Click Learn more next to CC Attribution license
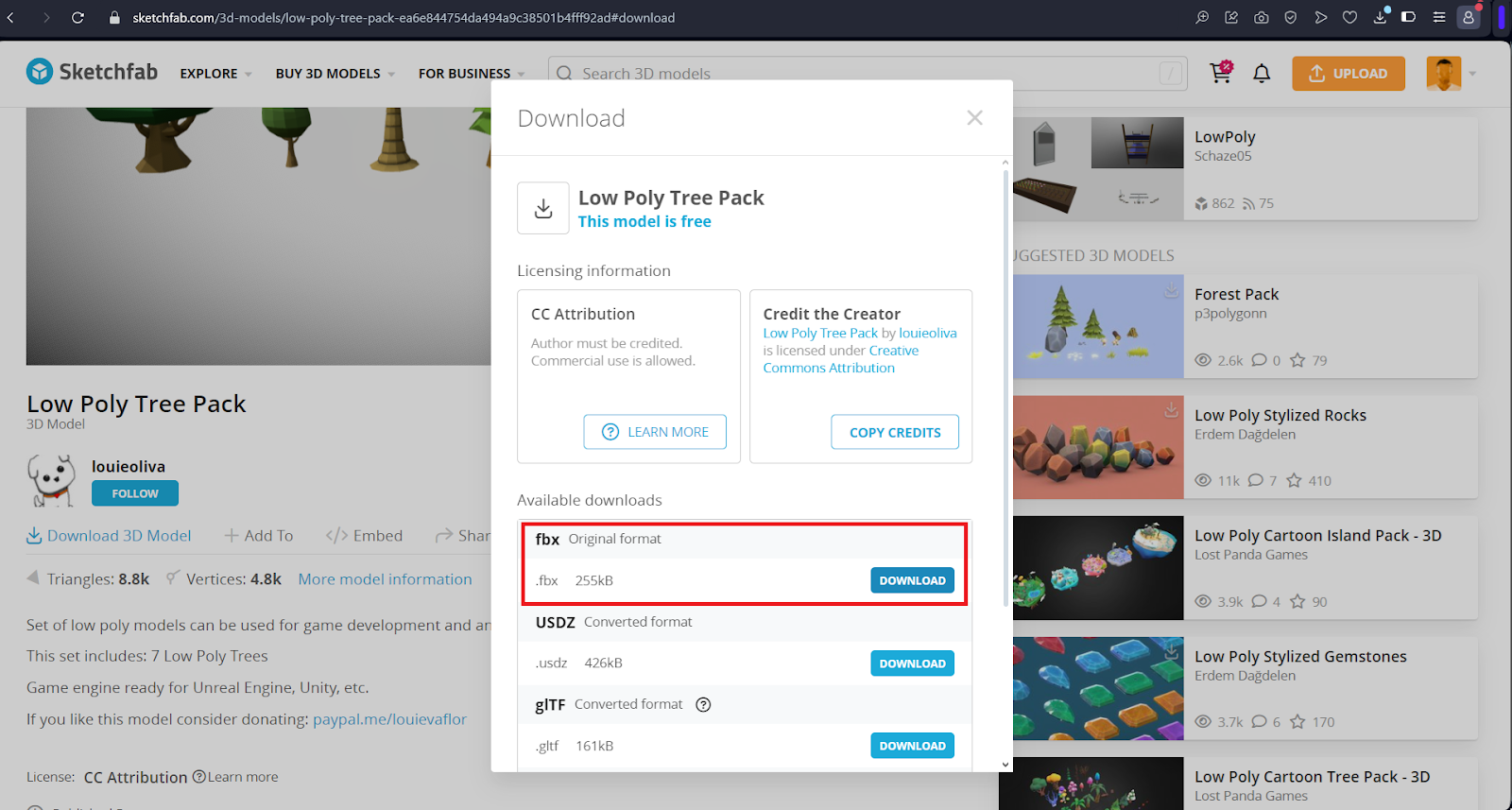This screenshot has height=810, width=1512. click(242, 777)
